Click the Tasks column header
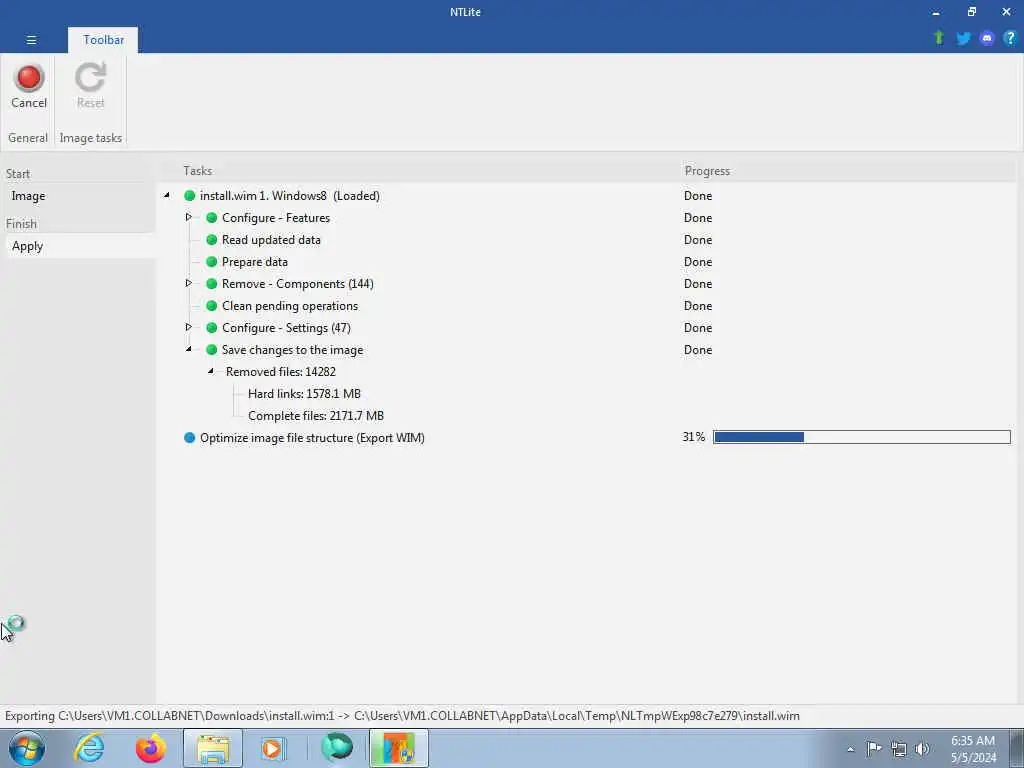Image resolution: width=1024 pixels, height=768 pixels. coord(197,170)
